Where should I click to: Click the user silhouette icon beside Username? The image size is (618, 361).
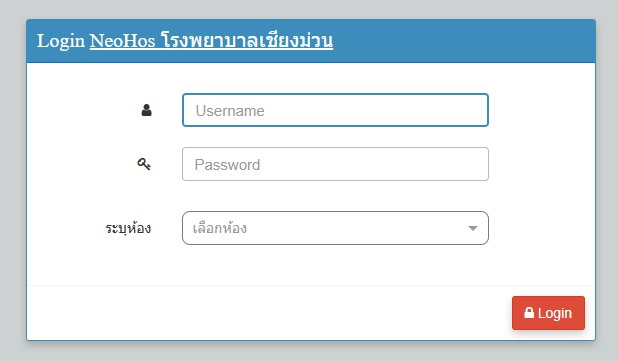pyautogui.click(x=146, y=110)
